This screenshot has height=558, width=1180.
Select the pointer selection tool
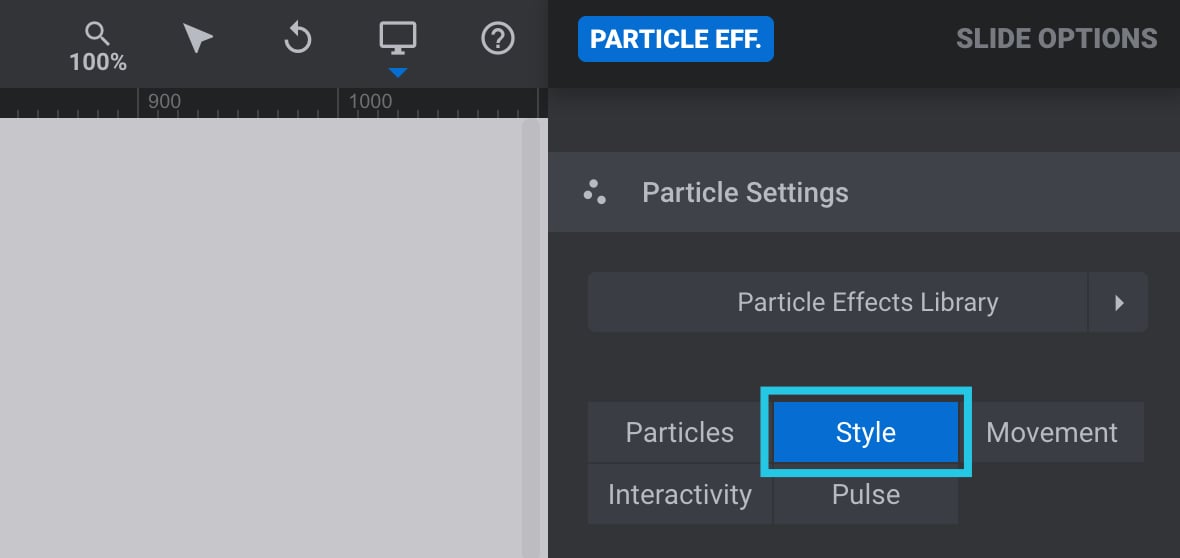tap(197, 38)
